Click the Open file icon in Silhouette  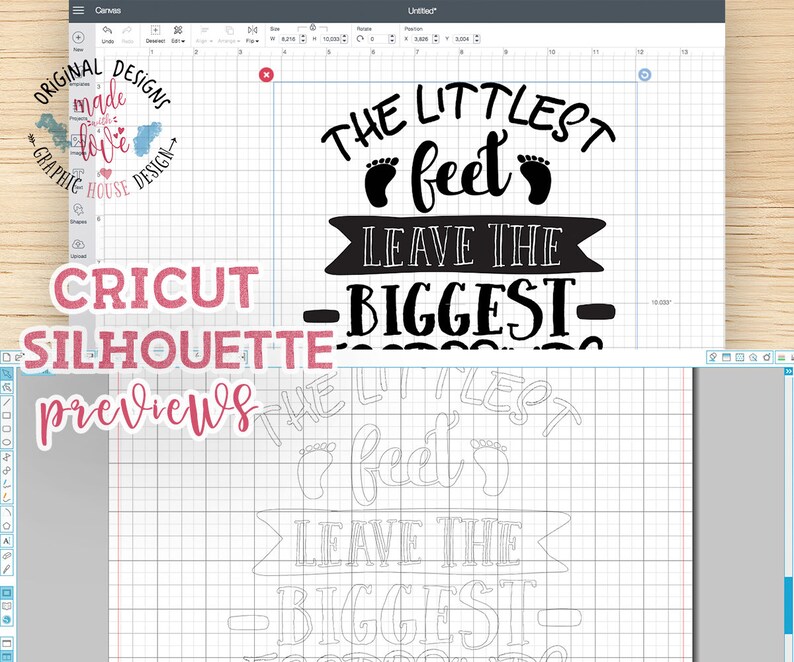tap(19, 358)
